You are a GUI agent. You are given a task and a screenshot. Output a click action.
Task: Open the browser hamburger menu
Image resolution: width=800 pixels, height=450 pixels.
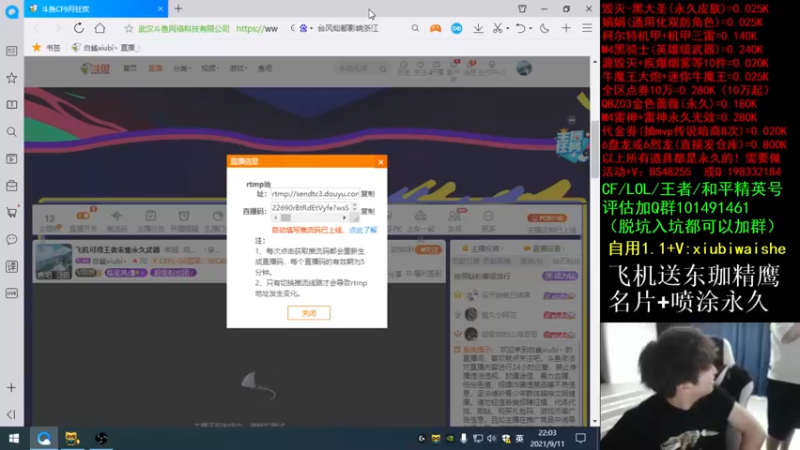587,29
